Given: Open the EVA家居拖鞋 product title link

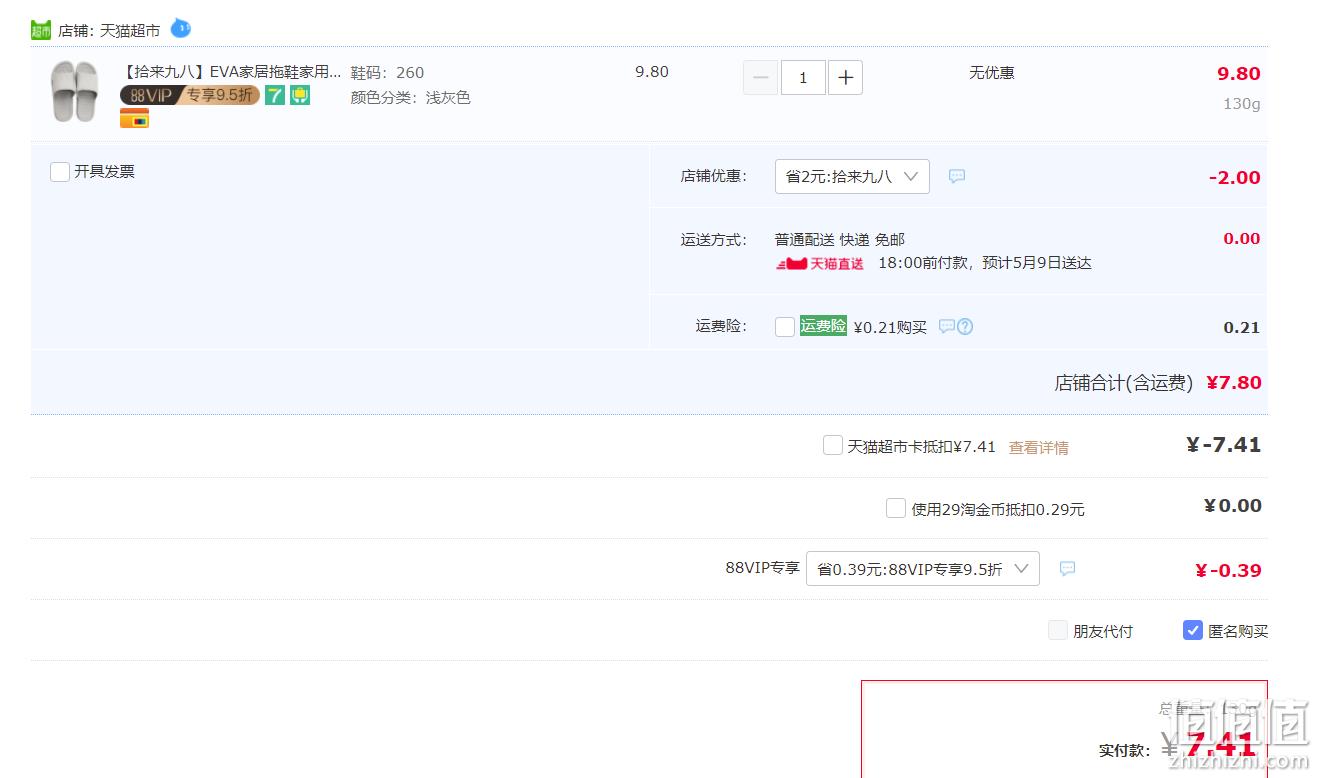Looking at the screenshot, I should coord(231,72).
